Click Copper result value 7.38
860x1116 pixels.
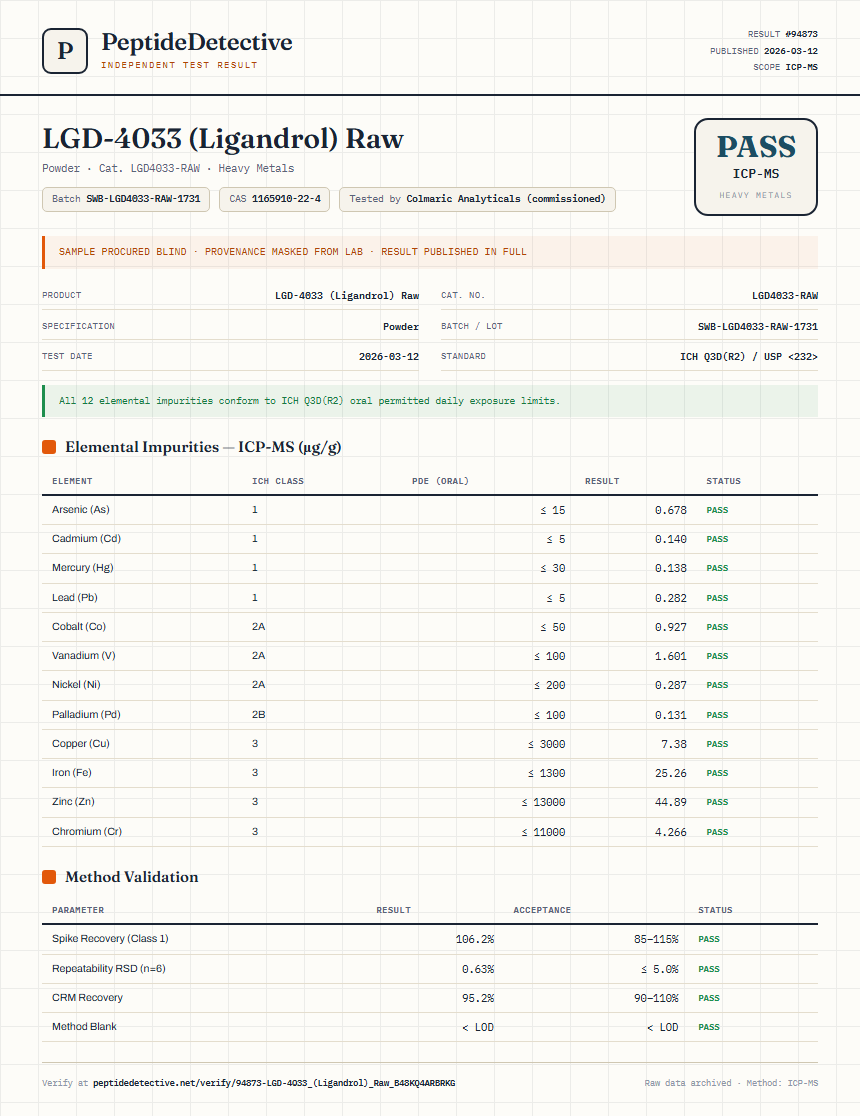(673, 744)
